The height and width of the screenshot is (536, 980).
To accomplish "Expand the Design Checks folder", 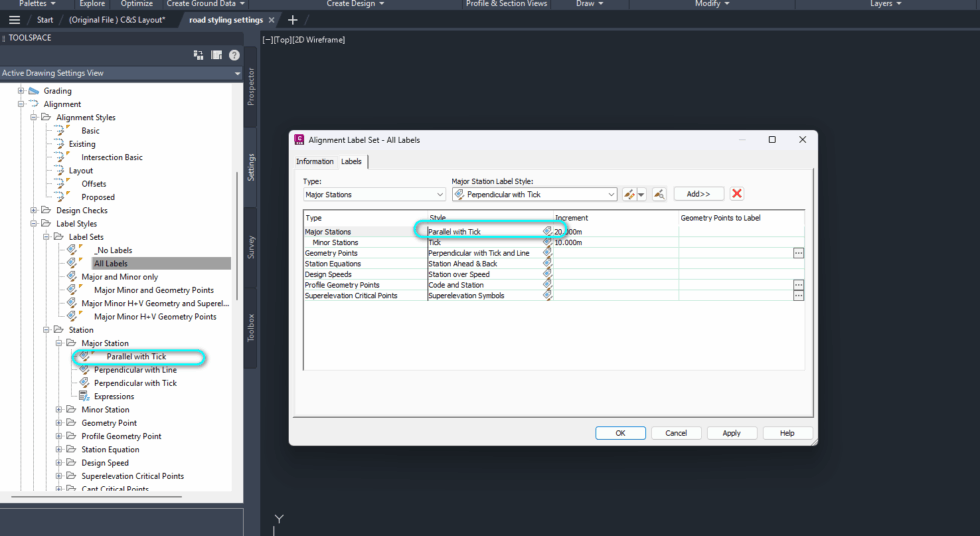I will tap(34, 210).
